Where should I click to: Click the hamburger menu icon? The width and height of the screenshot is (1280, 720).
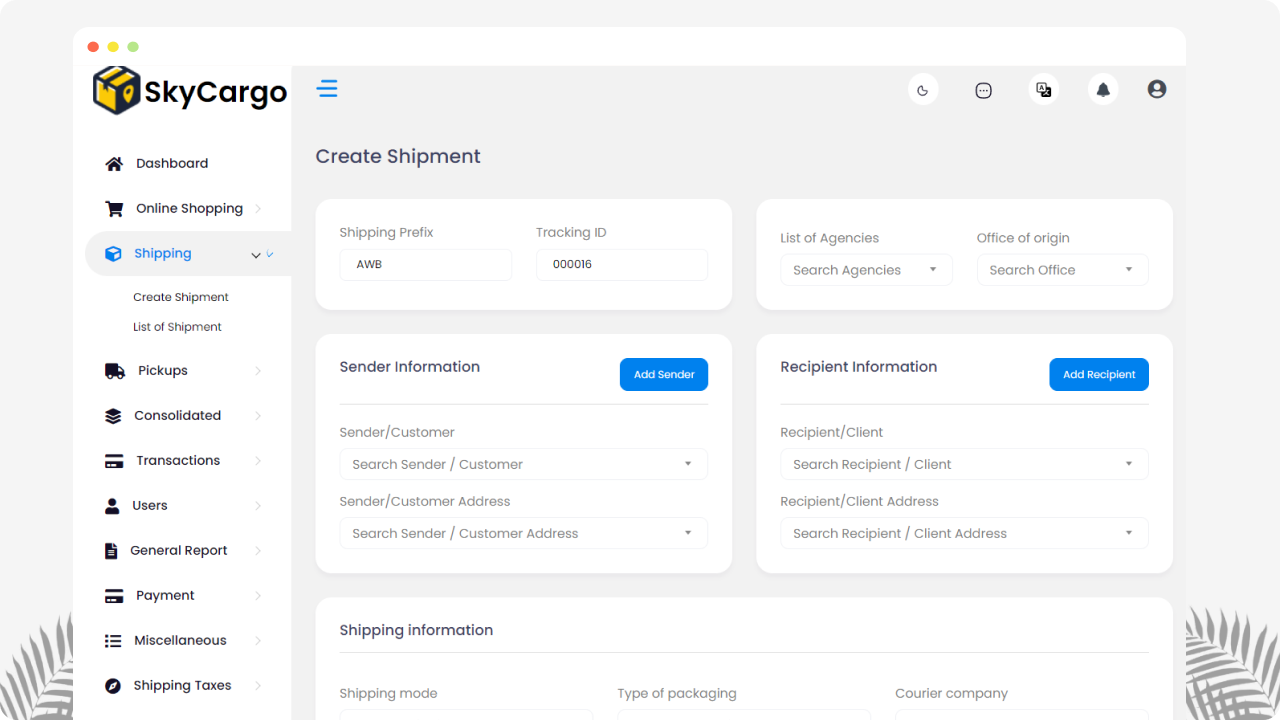click(327, 89)
